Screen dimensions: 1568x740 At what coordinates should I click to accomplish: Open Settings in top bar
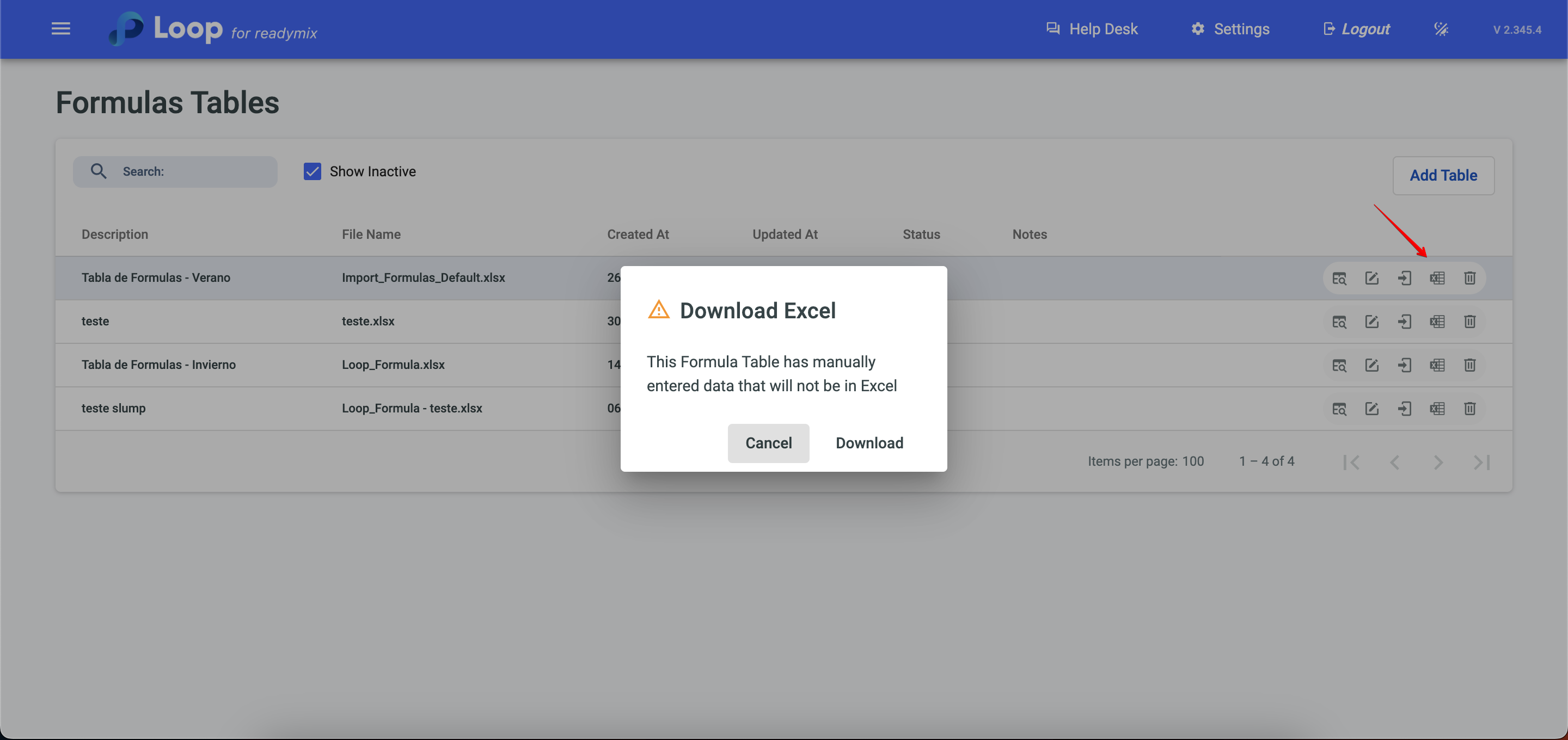pyautogui.click(x=1230, y=29)
